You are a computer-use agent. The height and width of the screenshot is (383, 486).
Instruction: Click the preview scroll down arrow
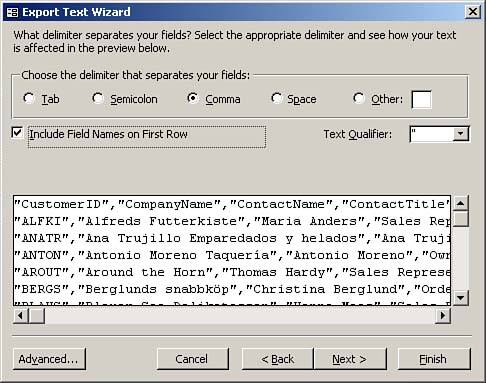(460, 298)
